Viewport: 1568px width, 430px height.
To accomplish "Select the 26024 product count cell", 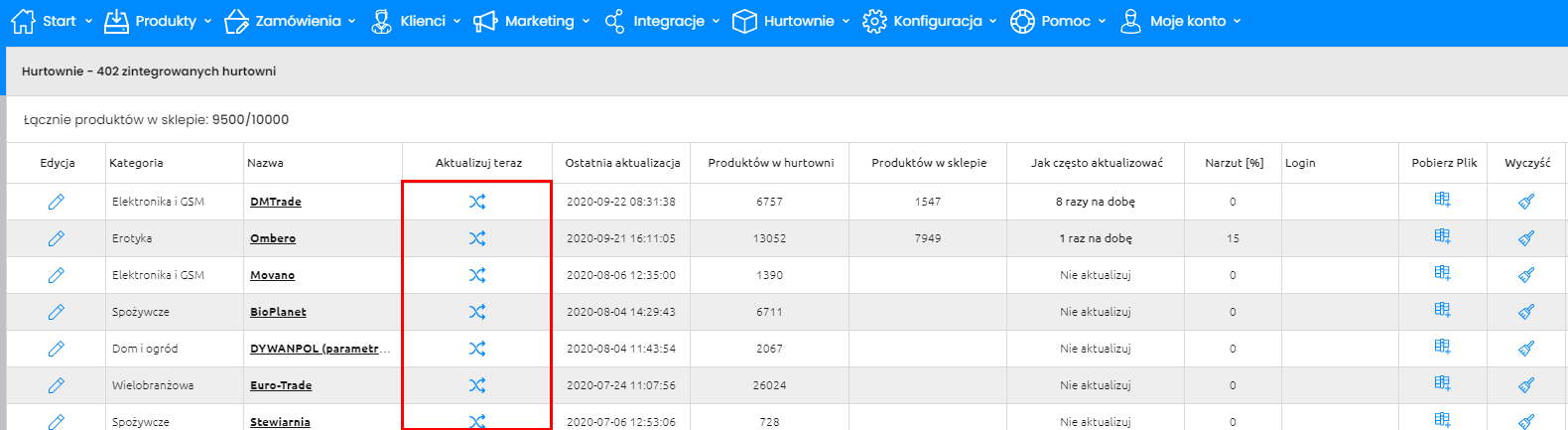I will point(770,385).
